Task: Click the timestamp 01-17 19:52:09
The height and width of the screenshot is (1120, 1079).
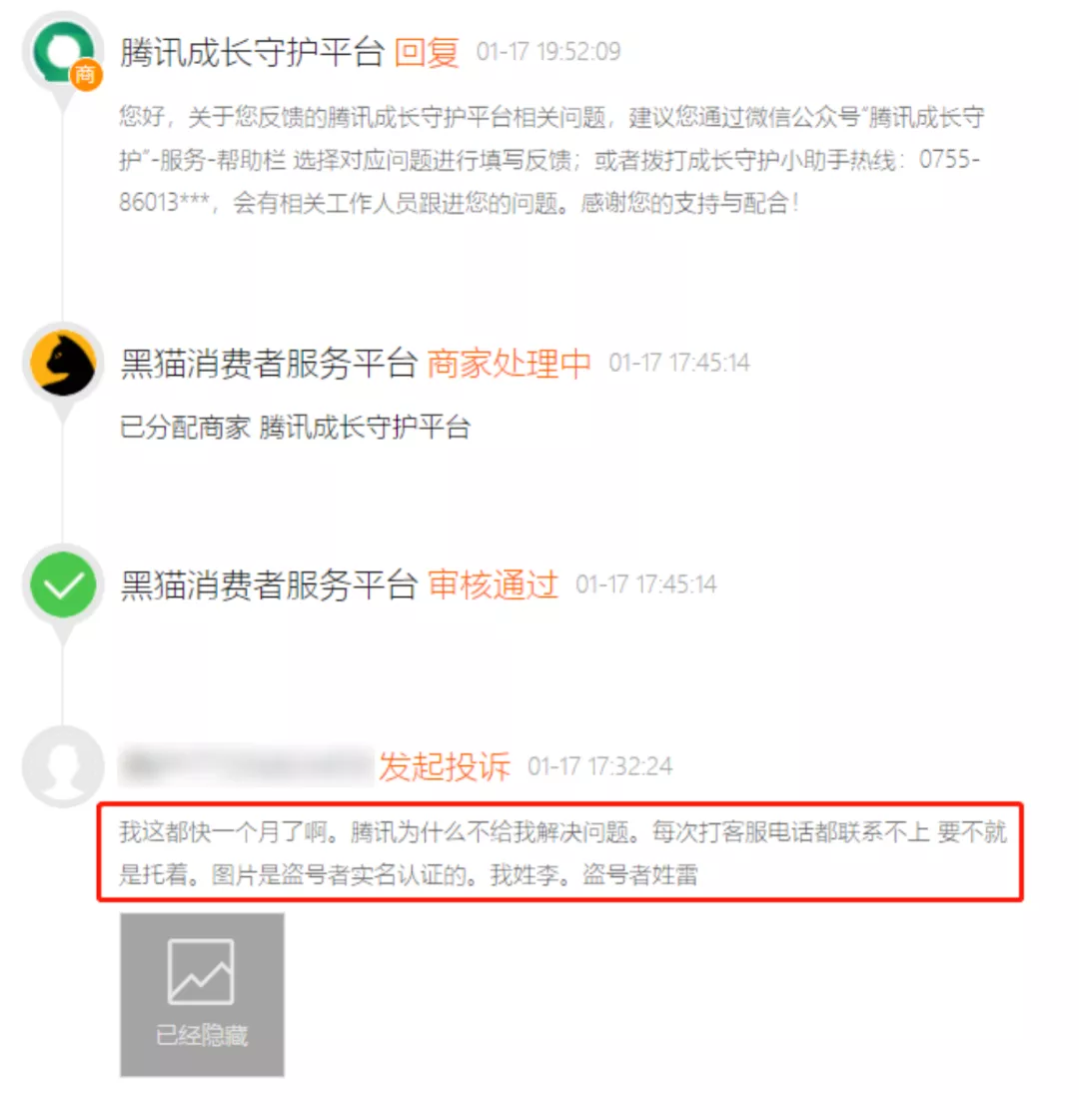Action: [548, 52]
